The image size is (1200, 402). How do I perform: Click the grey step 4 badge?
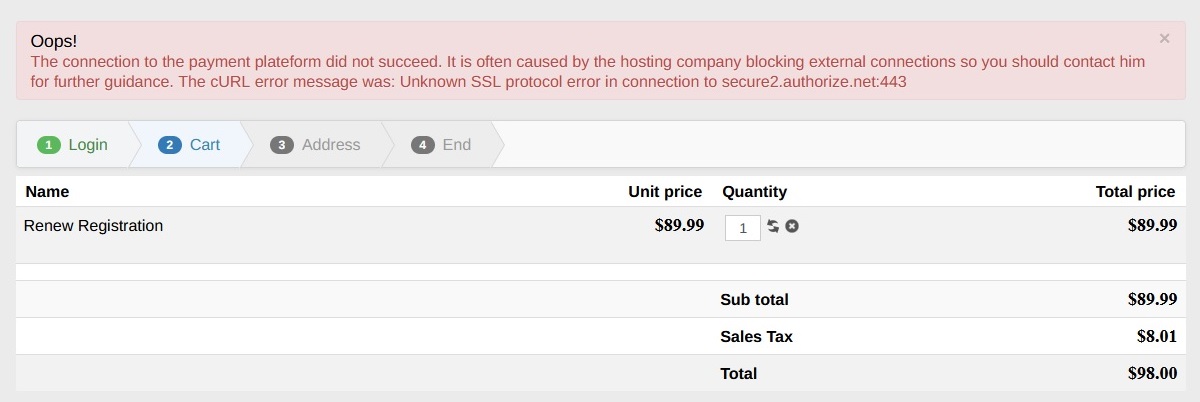click(x=423, y=145)
